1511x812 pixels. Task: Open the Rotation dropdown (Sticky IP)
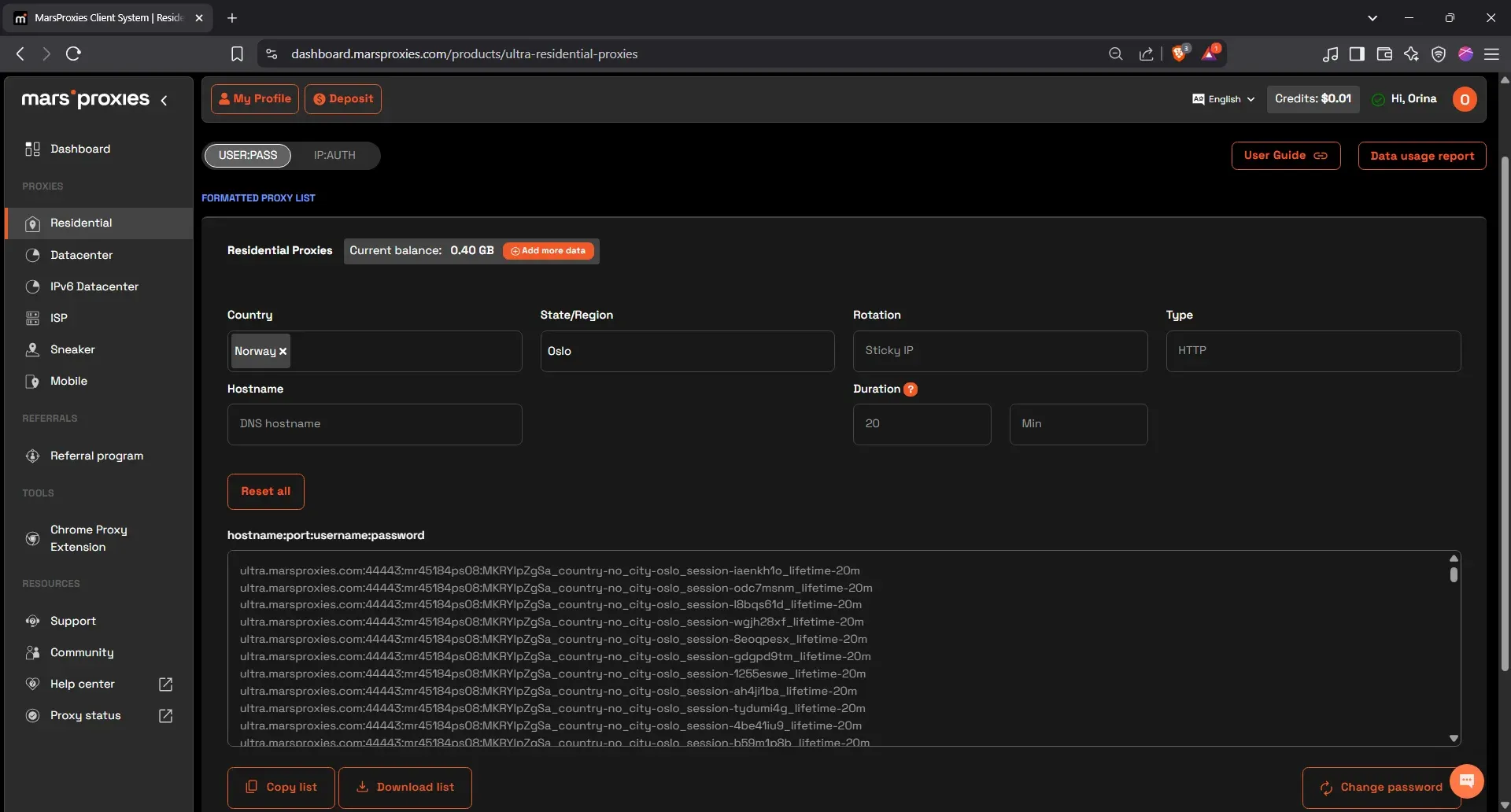click(x=1000, y=351)
